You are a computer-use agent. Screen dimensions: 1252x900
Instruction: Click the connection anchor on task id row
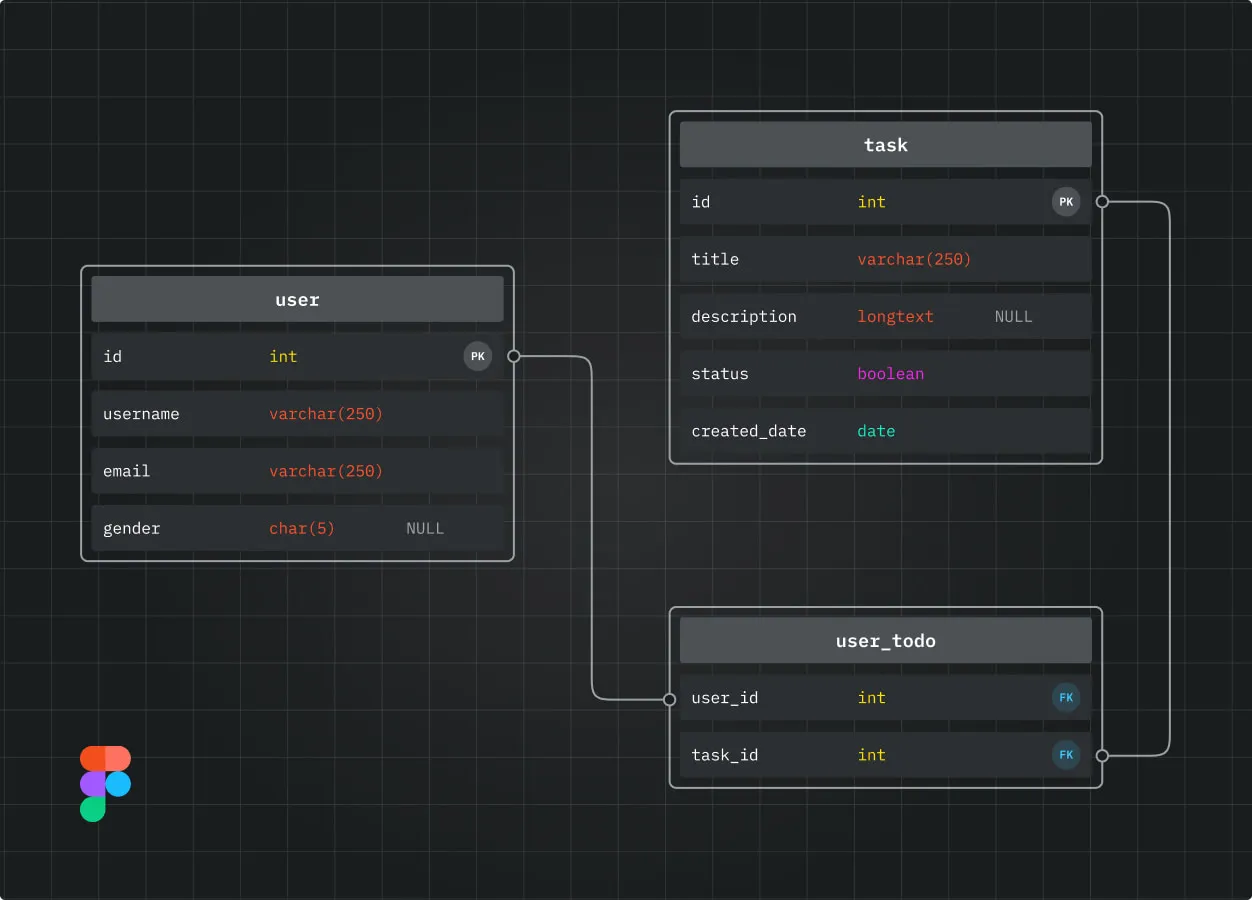(1101, 201)
